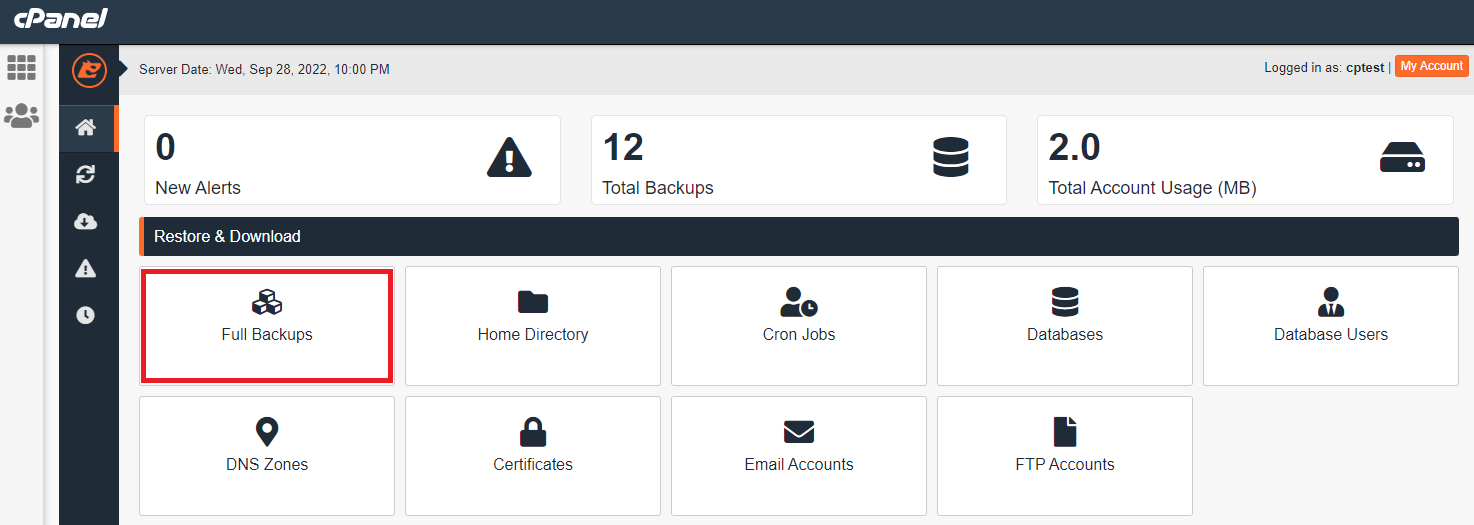Click the orange JetBackup logo icon
Viewport: 1474px width, 525px height.
tap(89, 70)
